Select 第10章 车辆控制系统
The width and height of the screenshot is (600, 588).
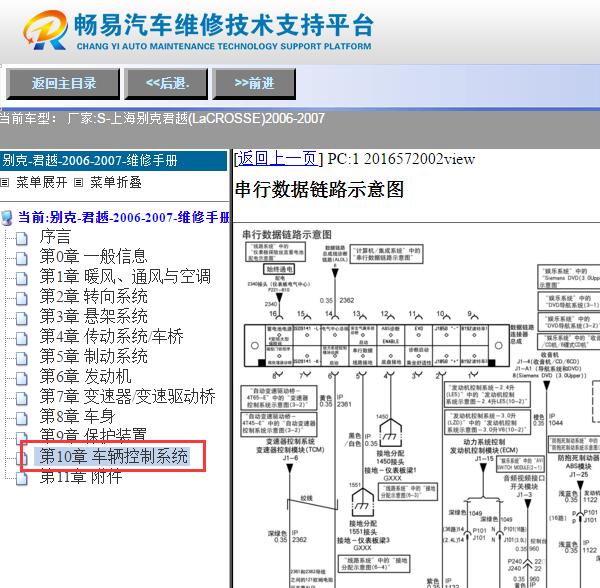pyautogui.click(x=114, y=456)
